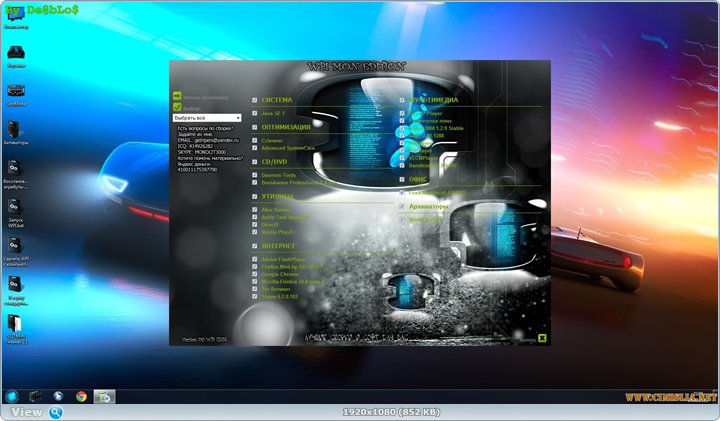Open the Computer desktop icon
The width and height of the screenshot is (720, 421).
15,22
